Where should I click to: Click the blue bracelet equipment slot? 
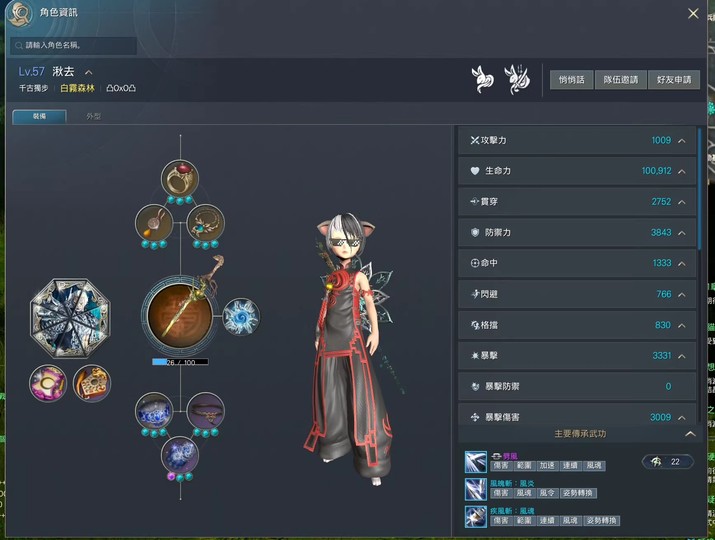pos(154,411)
